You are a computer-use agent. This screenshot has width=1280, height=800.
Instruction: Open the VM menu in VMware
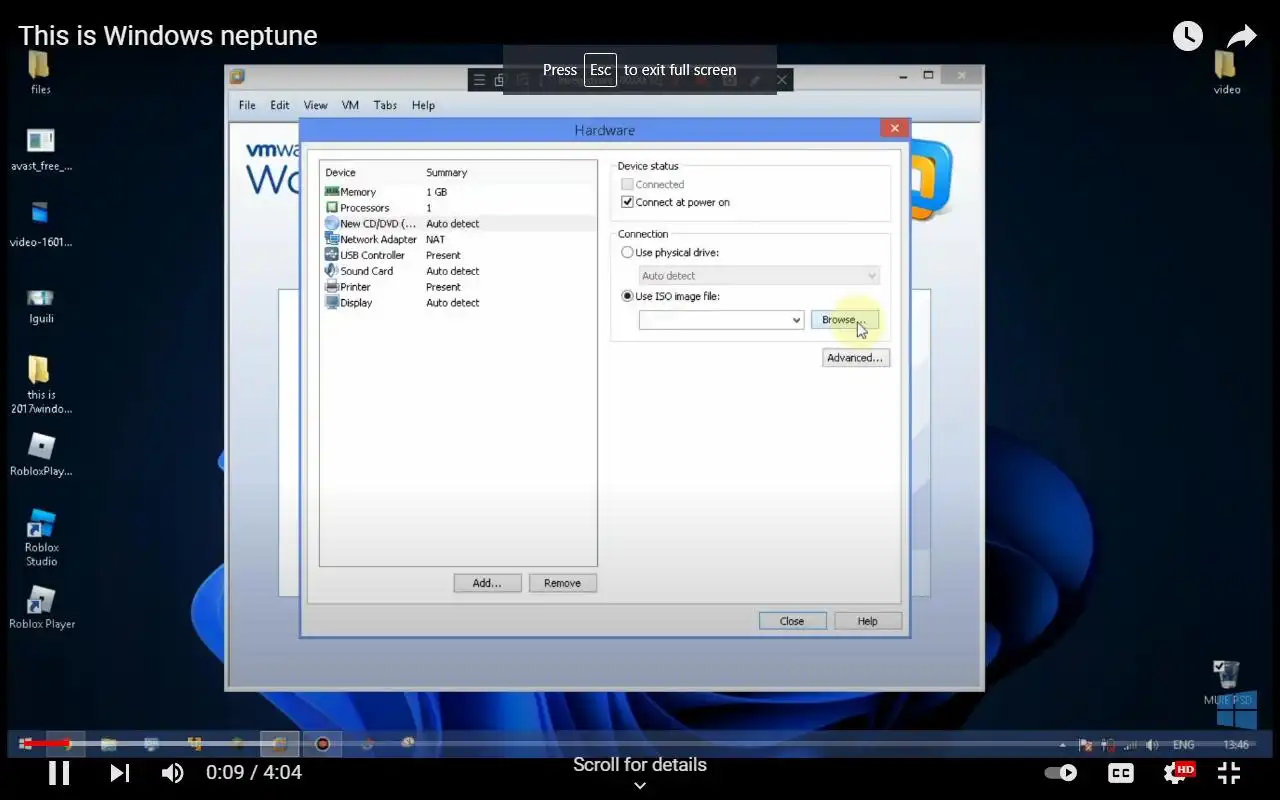(x=350, y=105)
